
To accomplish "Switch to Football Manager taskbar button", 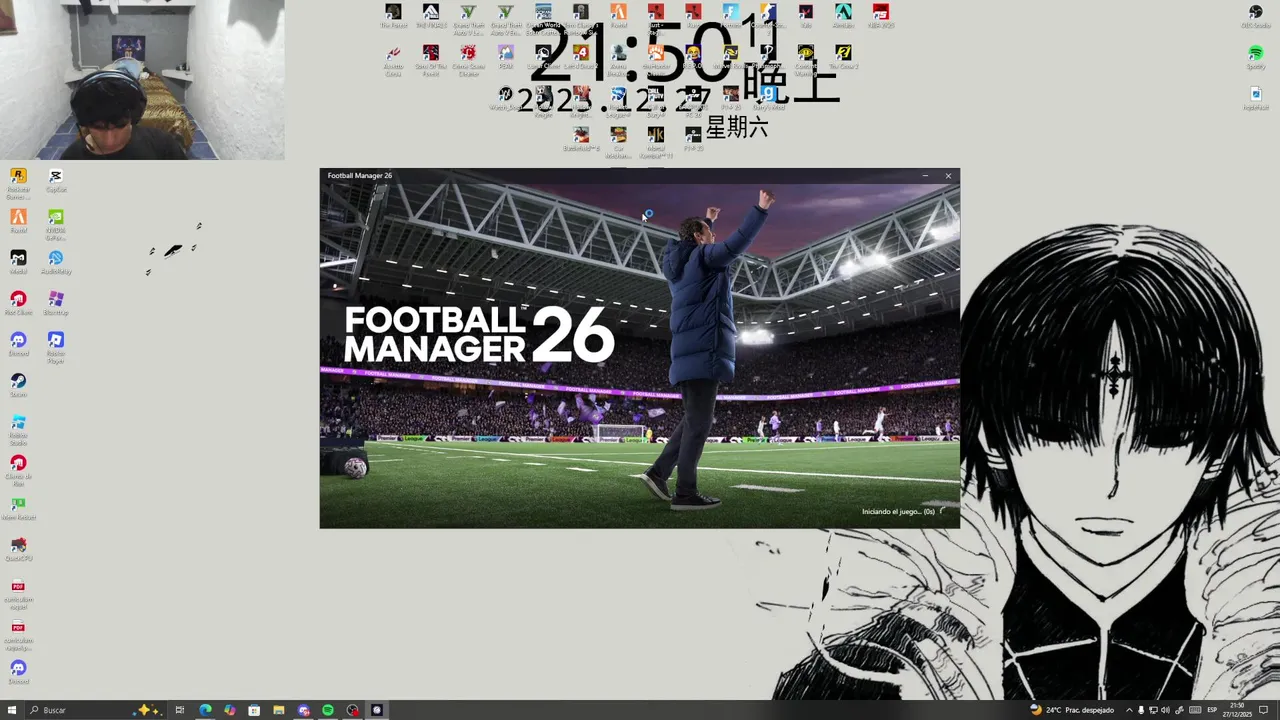I will (x=377, y=710).
